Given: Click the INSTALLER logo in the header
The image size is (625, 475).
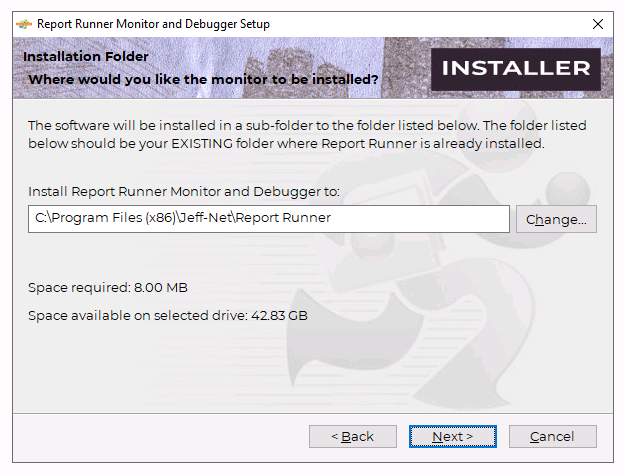Looking at the screenshot, I should (516, 68).
